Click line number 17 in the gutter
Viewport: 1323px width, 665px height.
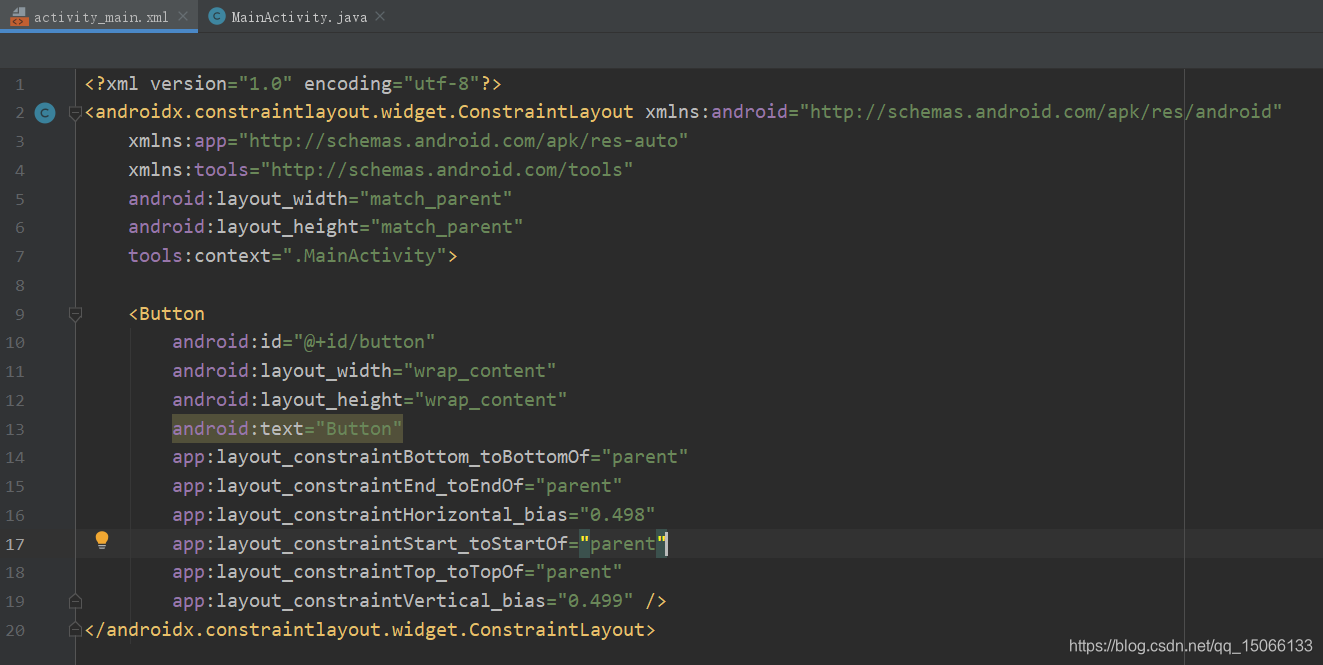15,544
